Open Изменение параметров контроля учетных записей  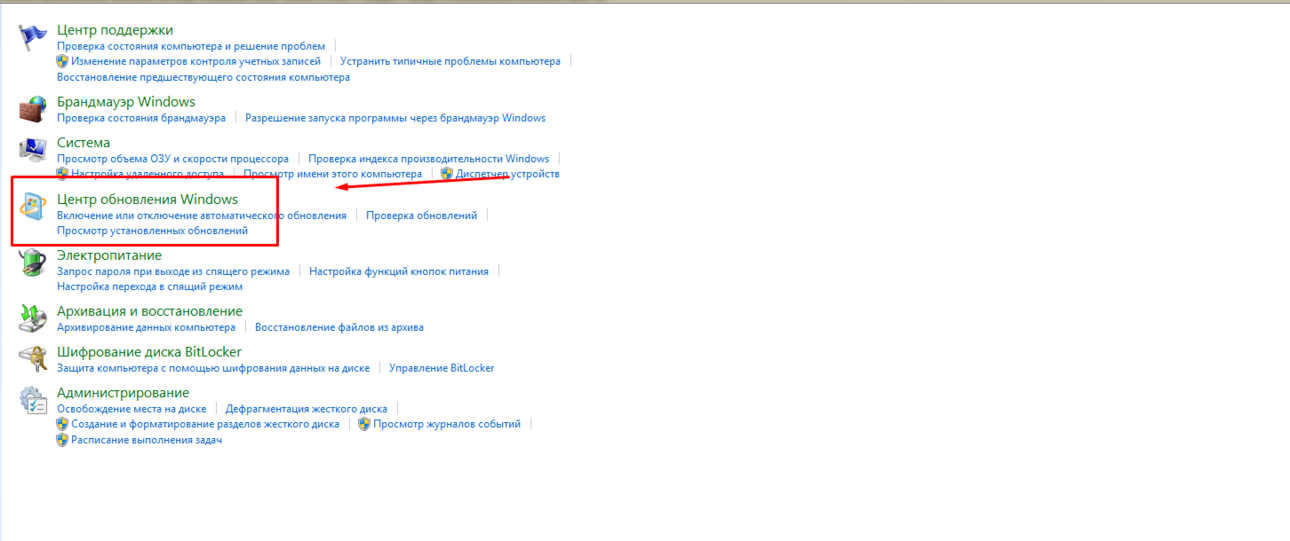click(196, 61)
